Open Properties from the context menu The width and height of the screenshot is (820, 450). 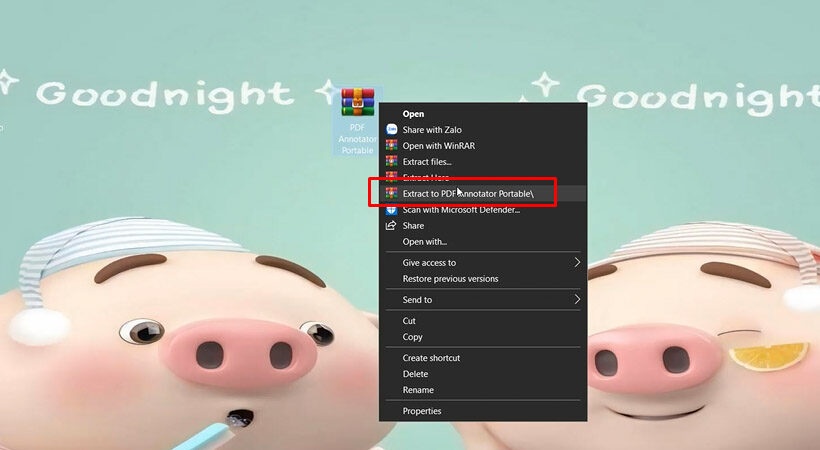coord(421,411)
